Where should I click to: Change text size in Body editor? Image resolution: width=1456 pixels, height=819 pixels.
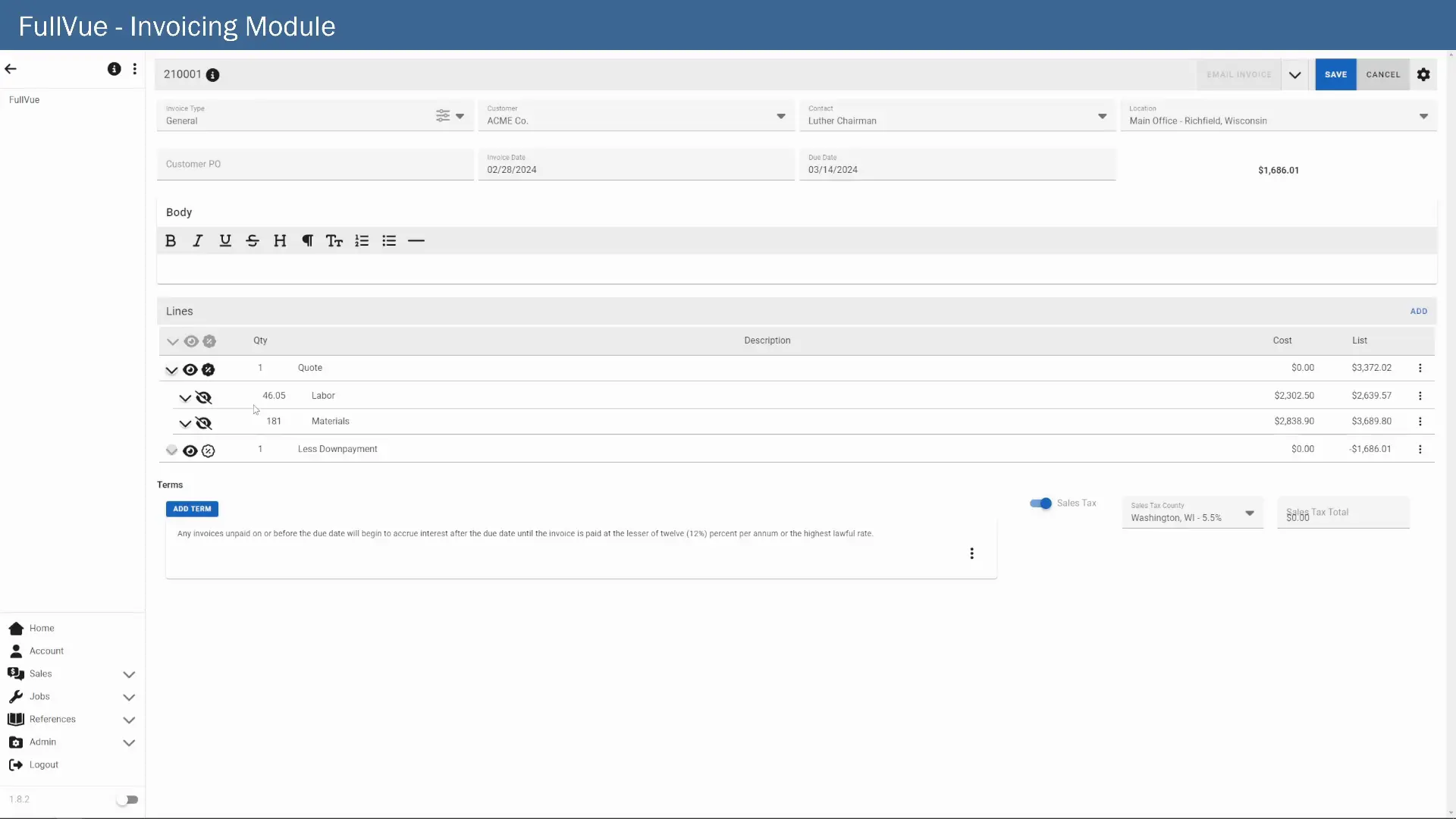pos(334,241)
